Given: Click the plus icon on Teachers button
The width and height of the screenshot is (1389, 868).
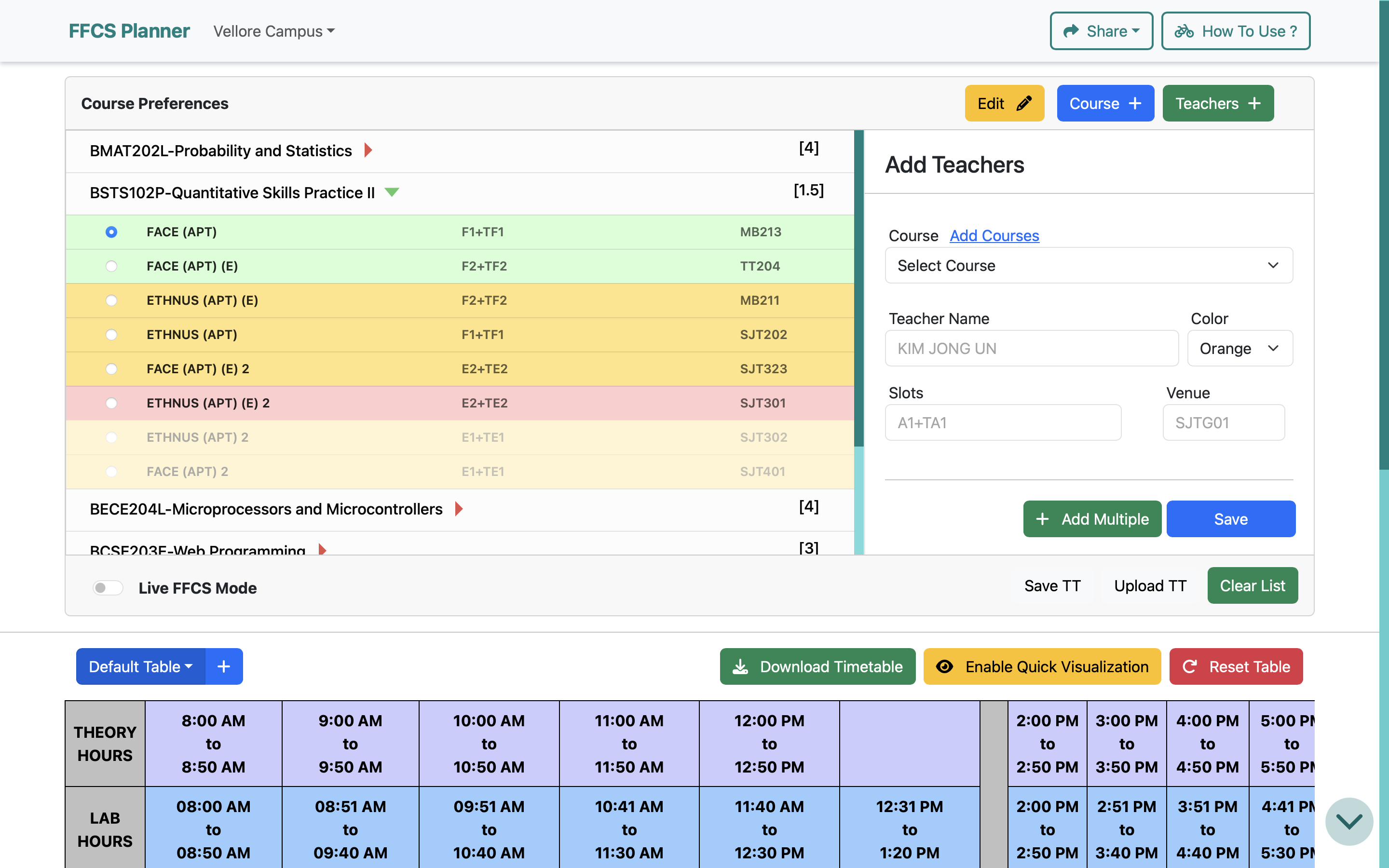Looking at the screenshot, I should coord(1255,103).
